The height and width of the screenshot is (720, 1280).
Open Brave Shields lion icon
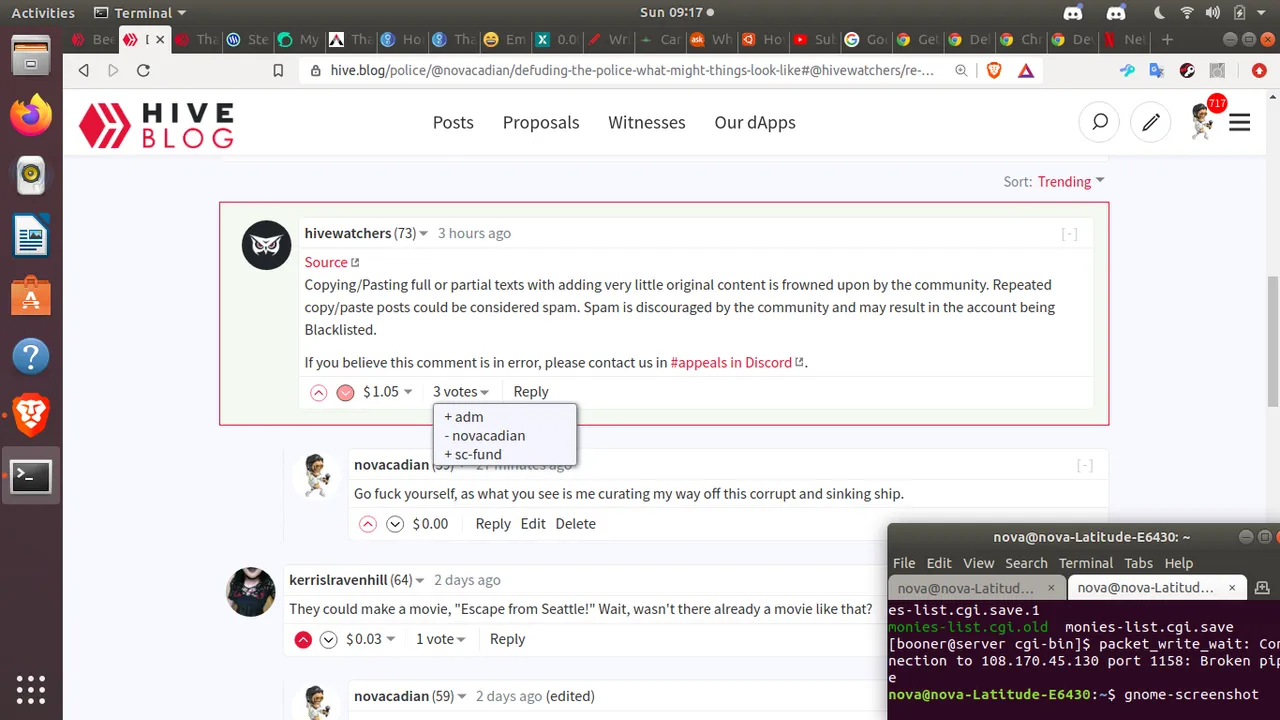[994, 70]
